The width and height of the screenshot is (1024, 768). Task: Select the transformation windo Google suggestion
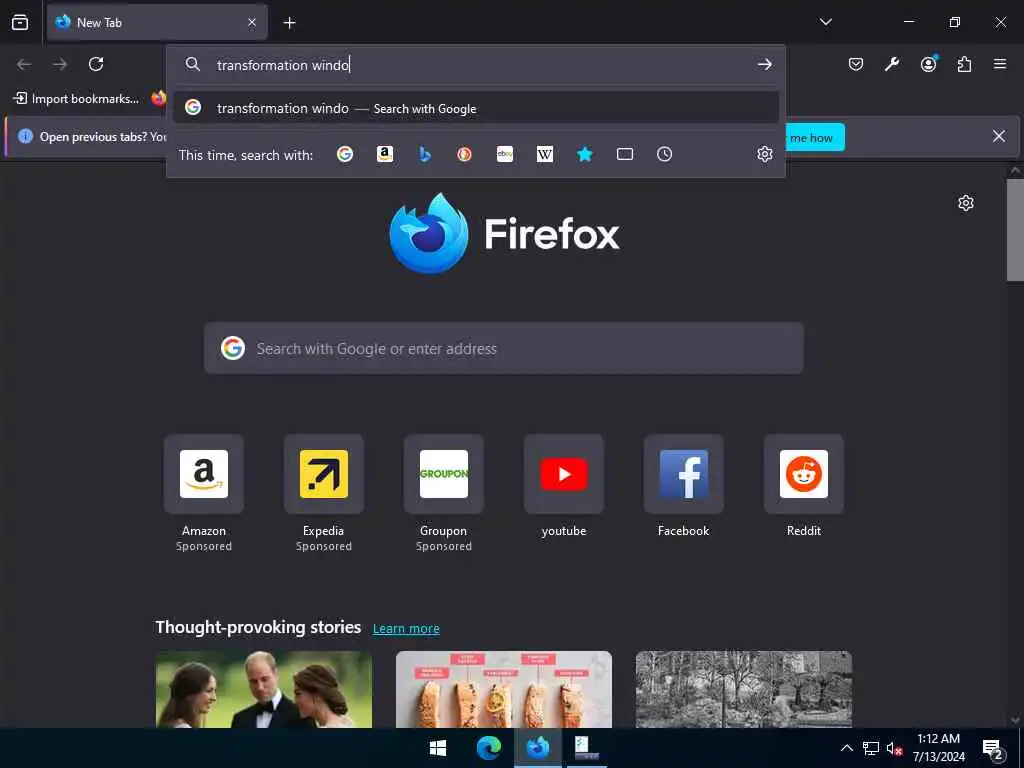[476, 108]
